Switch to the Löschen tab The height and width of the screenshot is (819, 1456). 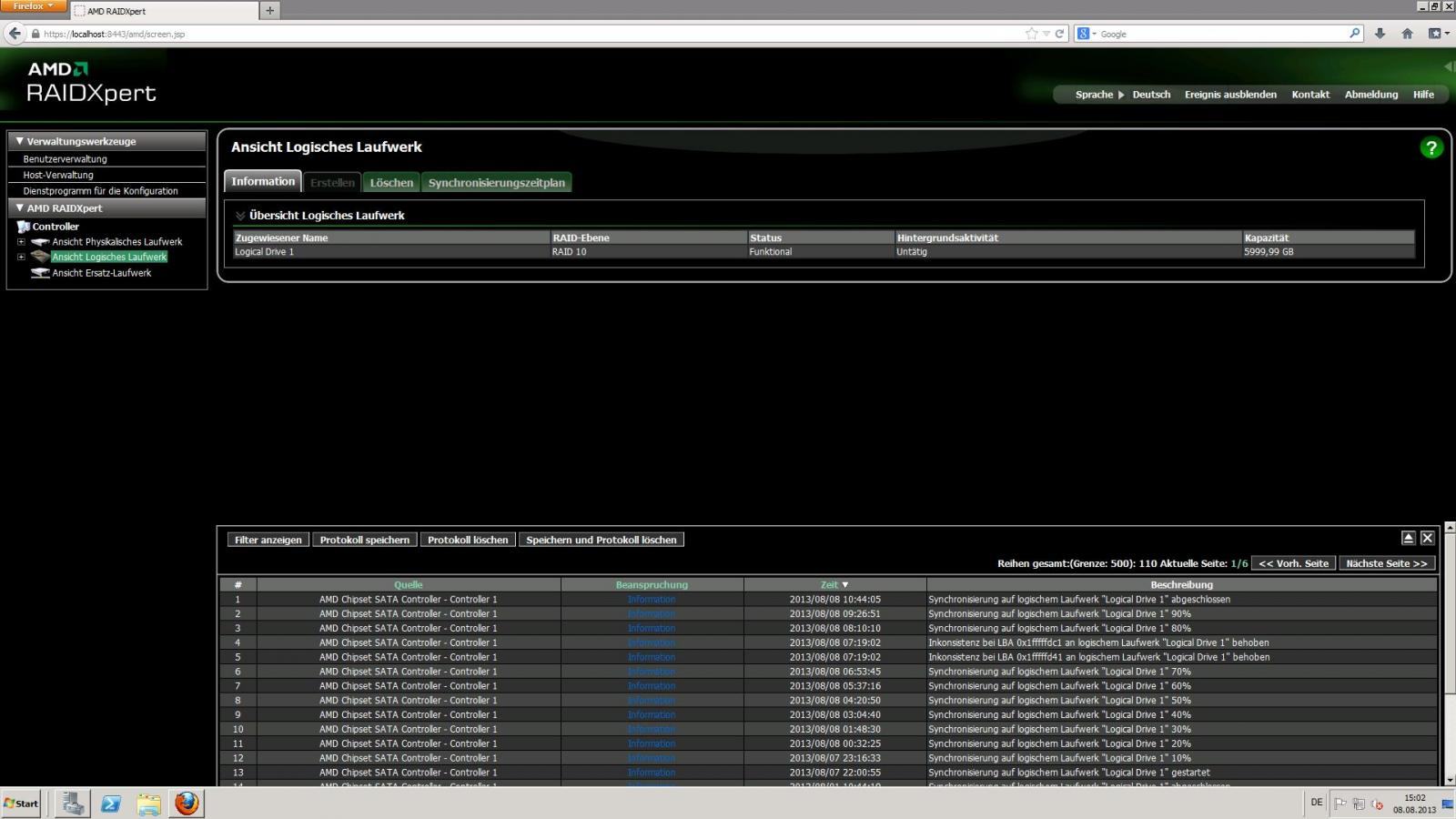(x=391, y=183)
